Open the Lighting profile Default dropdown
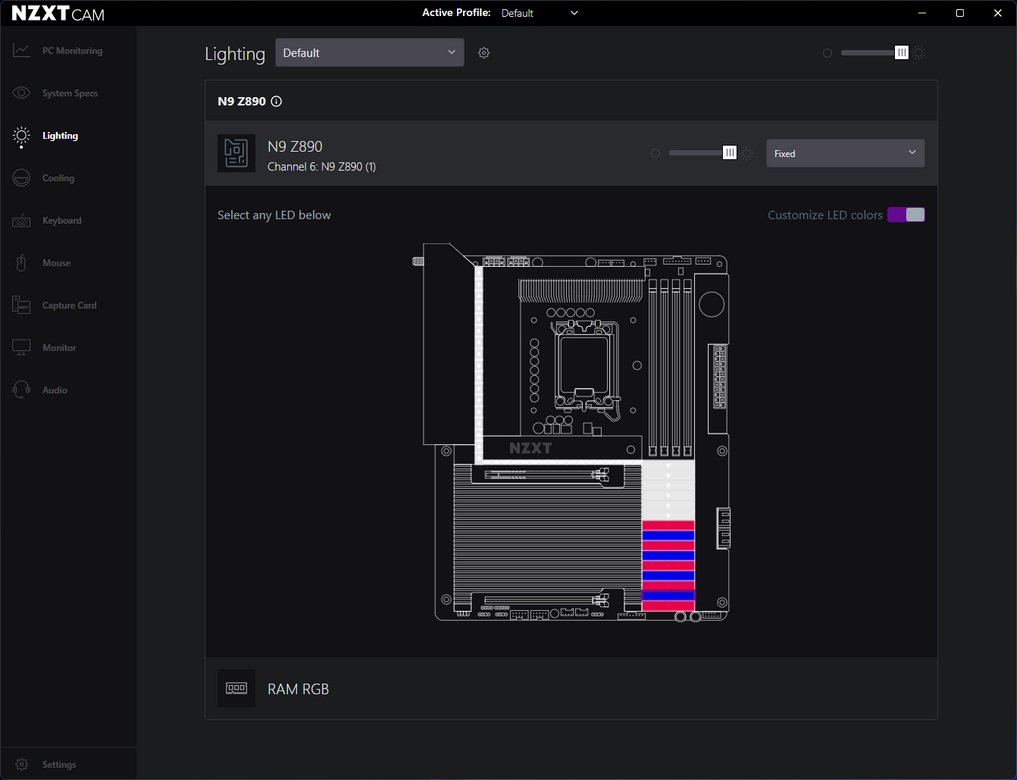 coord(370,53)
